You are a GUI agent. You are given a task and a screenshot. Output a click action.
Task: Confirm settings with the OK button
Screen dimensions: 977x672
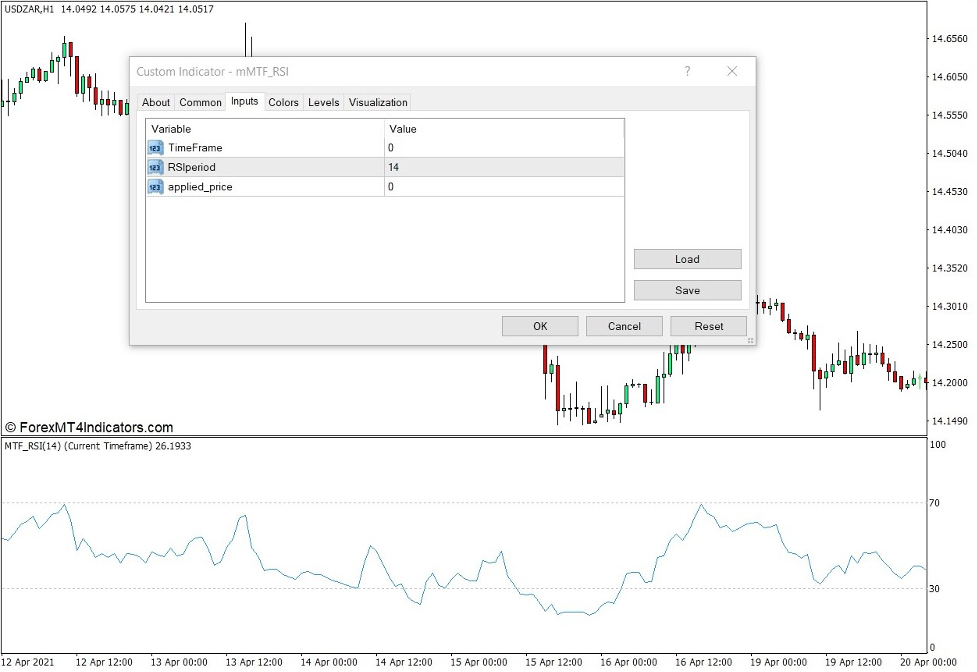[540, 326]
